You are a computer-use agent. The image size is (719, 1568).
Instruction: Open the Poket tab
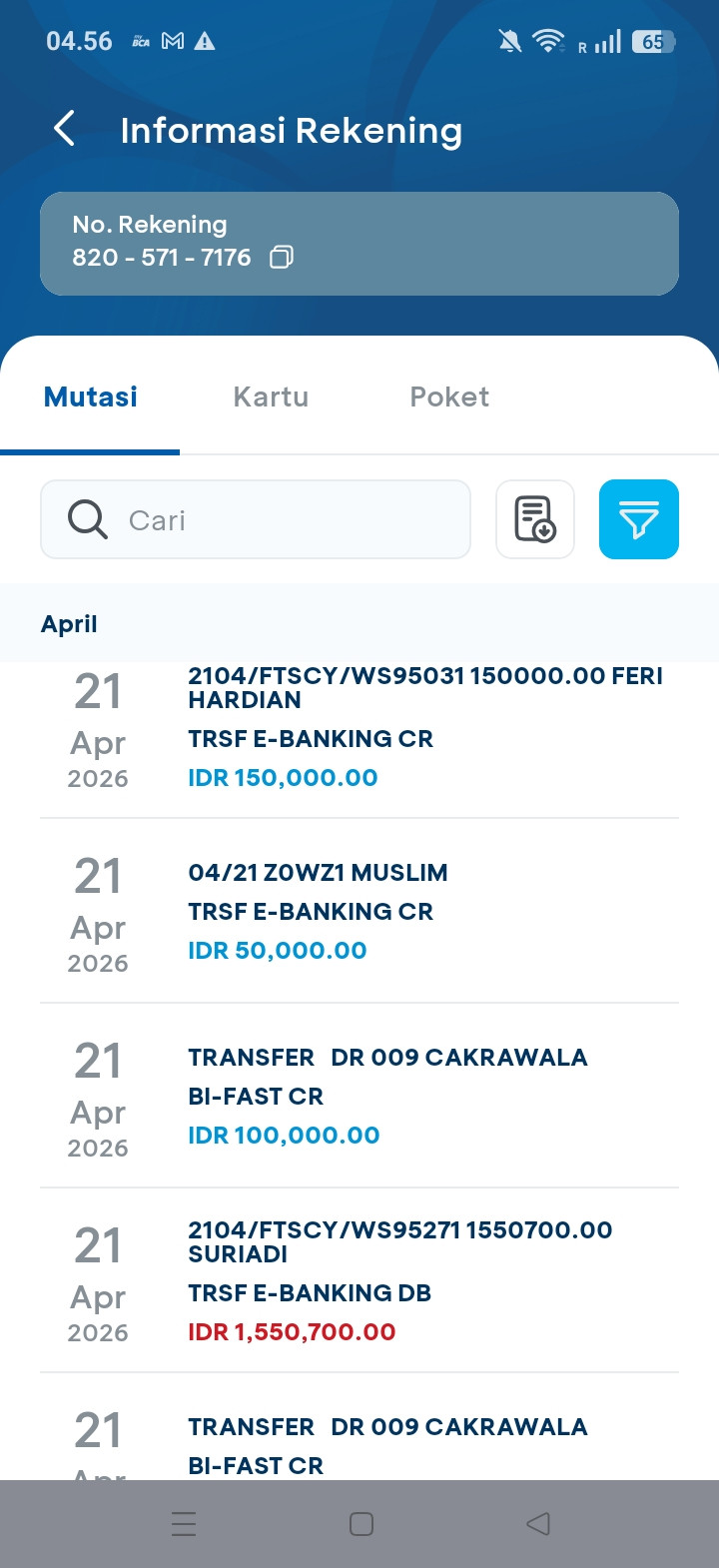[x=449, y=397]
